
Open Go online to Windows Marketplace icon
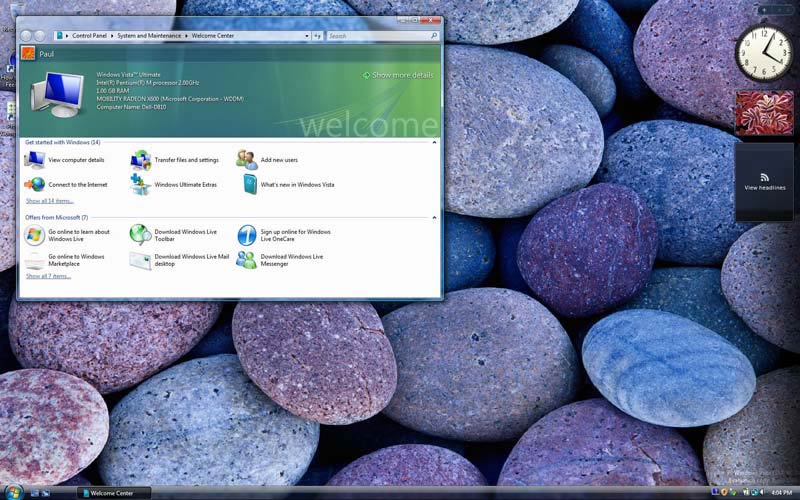pyautogui.click(x=34, y=260)
